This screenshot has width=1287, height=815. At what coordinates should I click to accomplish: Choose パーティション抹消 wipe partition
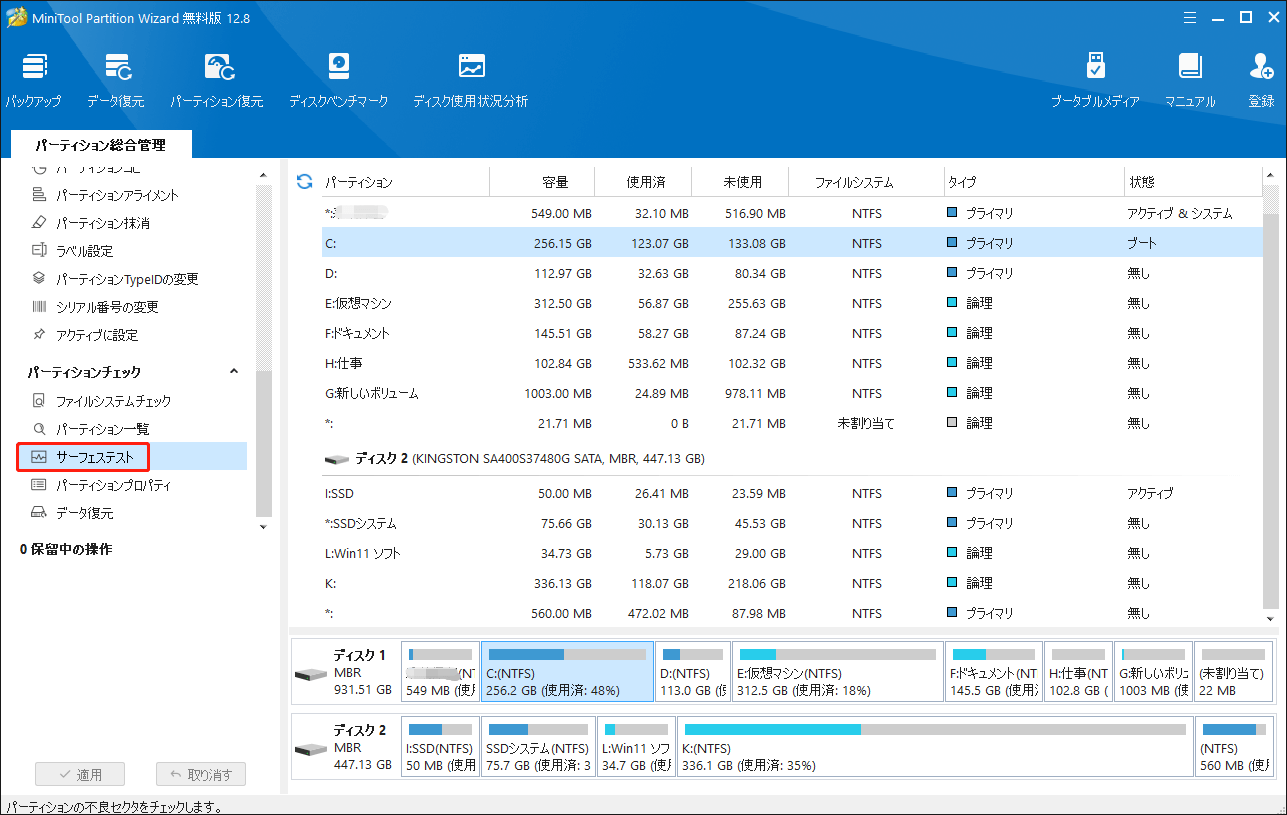93,223
